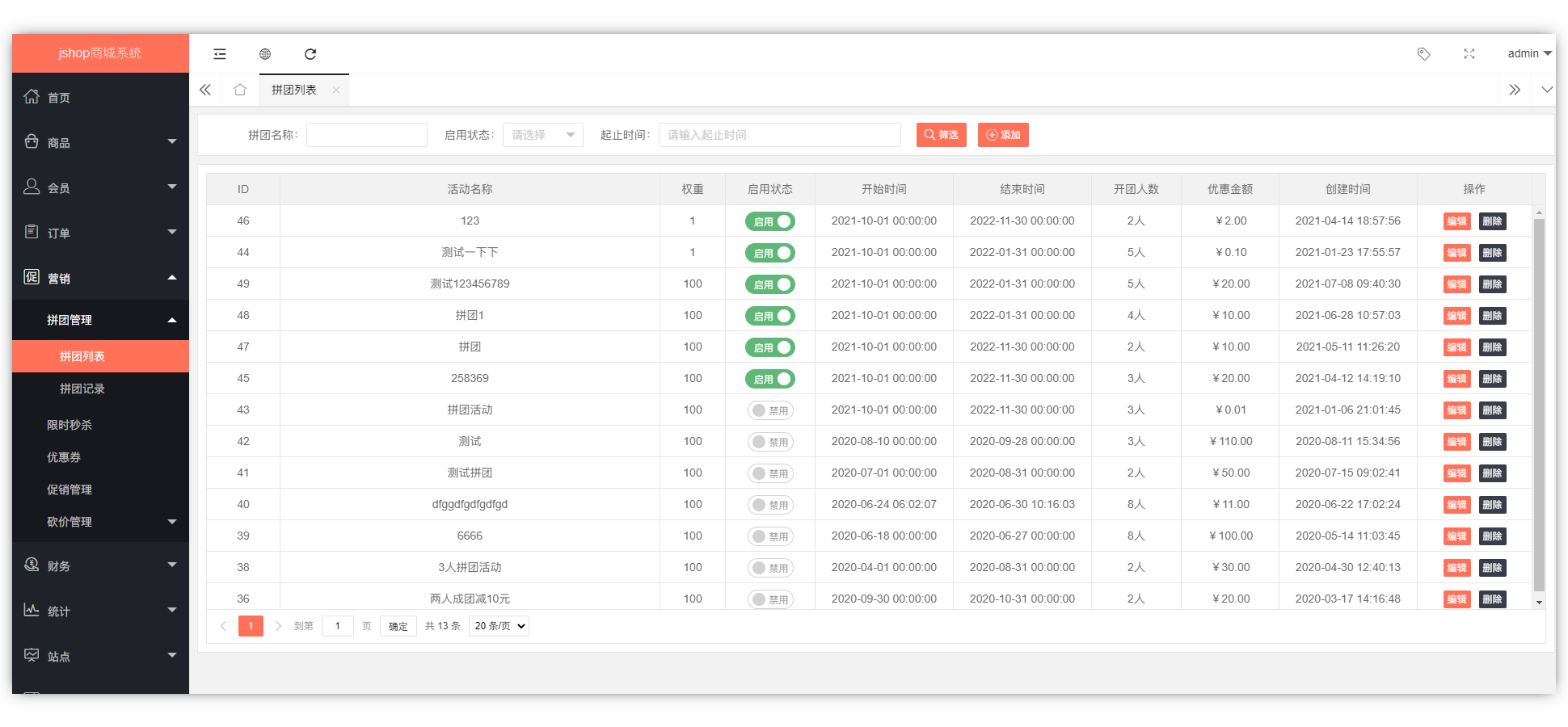Viewport: 1568px width, 727px height.
Task: Enable the switch for 测试拼团
Action: click(770, 473)
